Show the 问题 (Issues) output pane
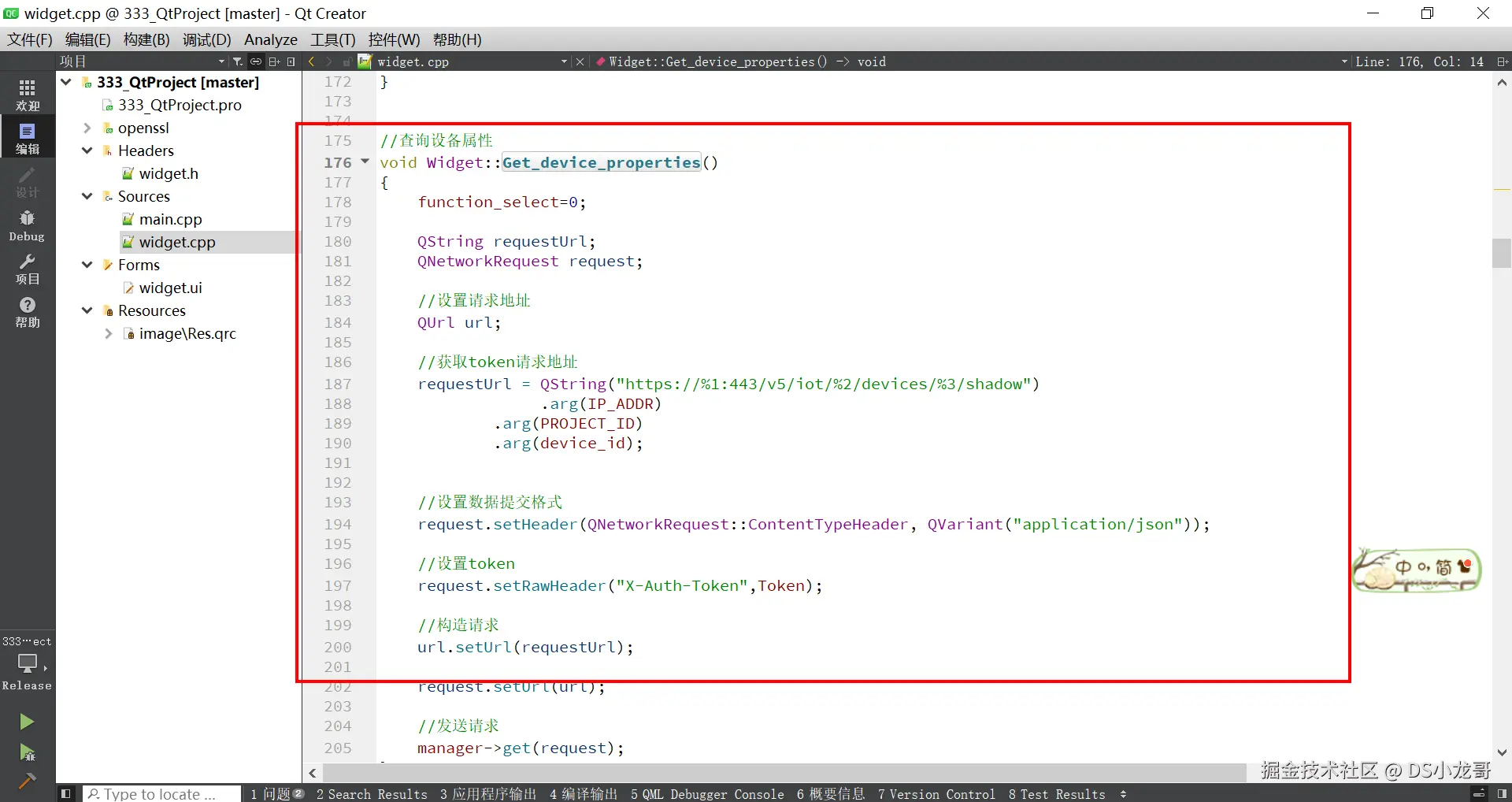The height and width of the screenshot is (802, 1512). [x=277, y=793]
